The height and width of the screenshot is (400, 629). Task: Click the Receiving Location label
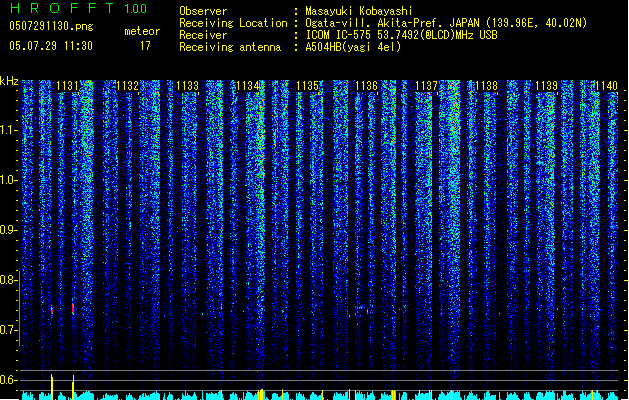click(233, 23)
